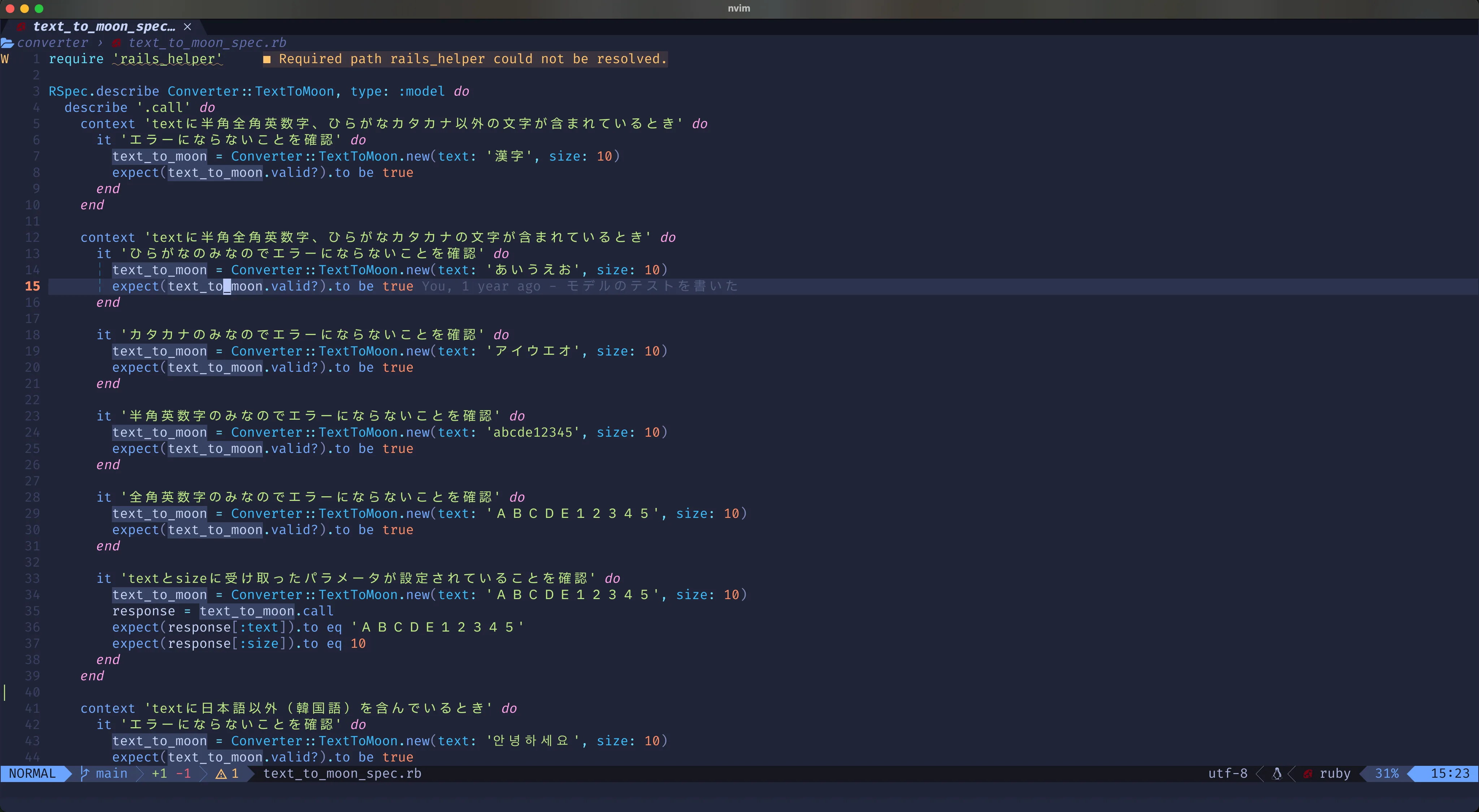Click the +1 added lines diff count

coord(159,773)
